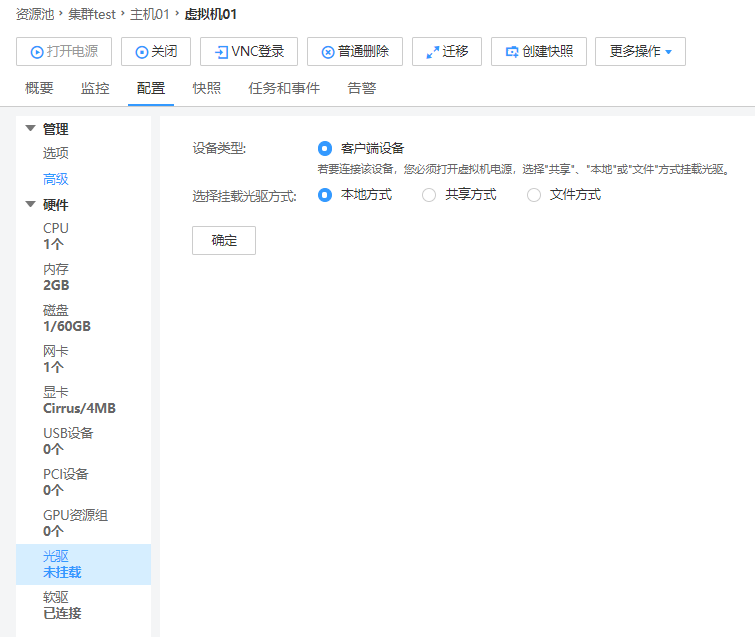Open the 快照 tab

click(x=207, y=88)
